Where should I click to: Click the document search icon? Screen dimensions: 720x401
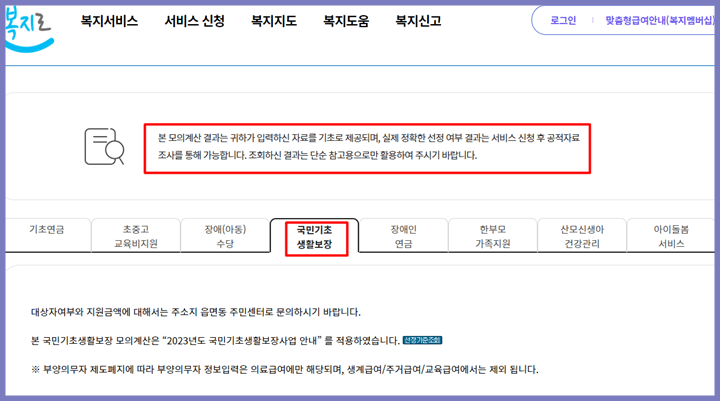(105, 147)
